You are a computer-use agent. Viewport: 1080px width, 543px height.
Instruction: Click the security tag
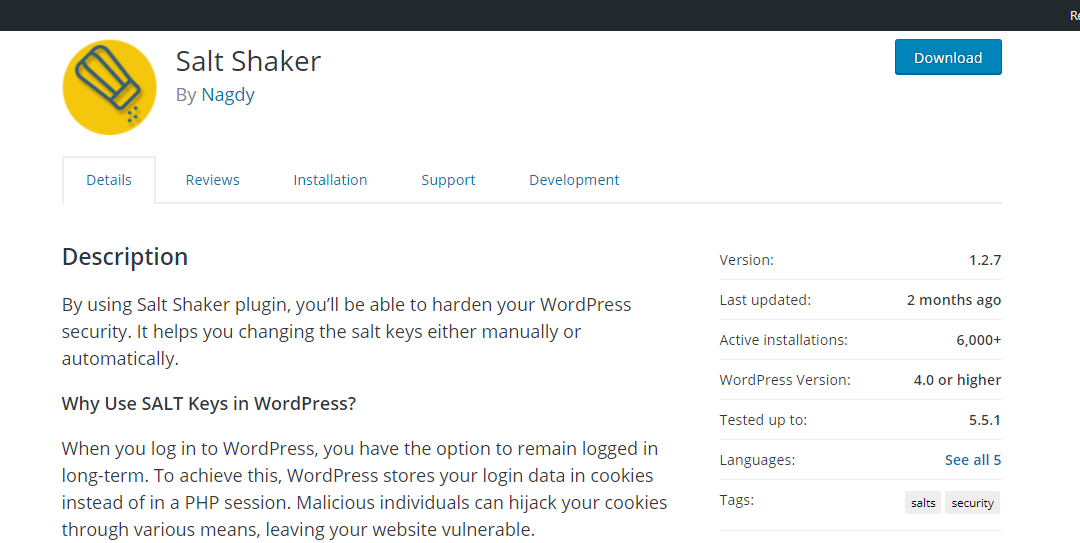coord(972,503)
